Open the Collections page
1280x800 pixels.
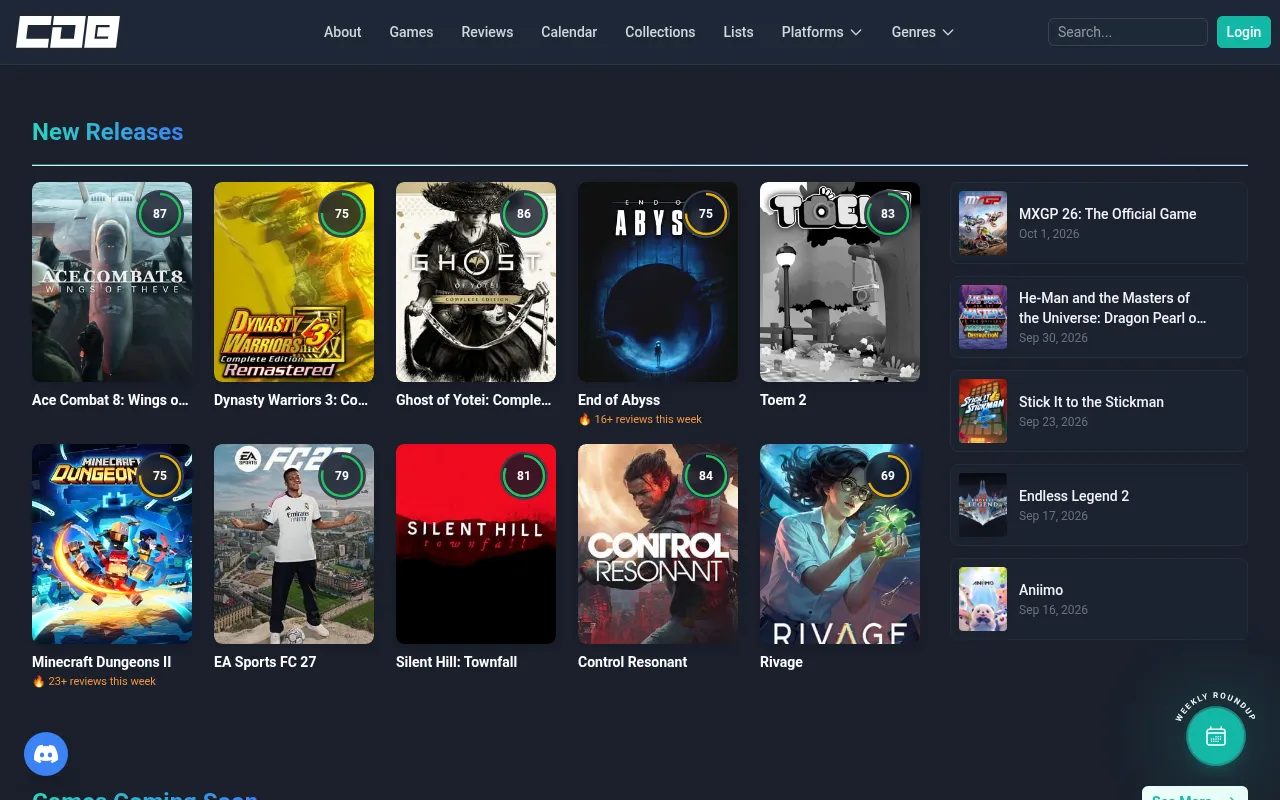coord(660,32)
